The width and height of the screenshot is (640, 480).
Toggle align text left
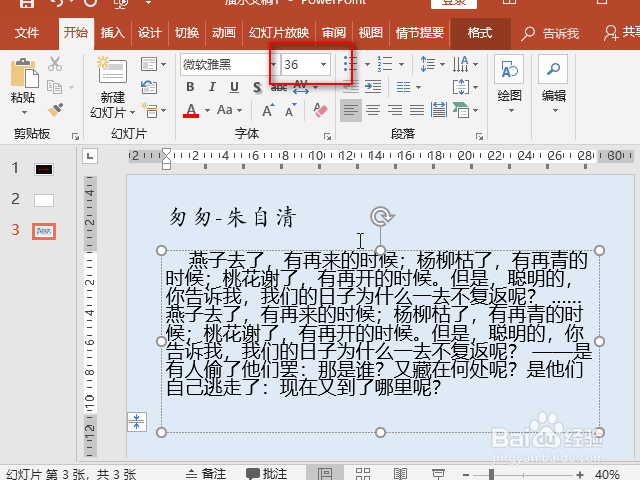tap(351, 110)
